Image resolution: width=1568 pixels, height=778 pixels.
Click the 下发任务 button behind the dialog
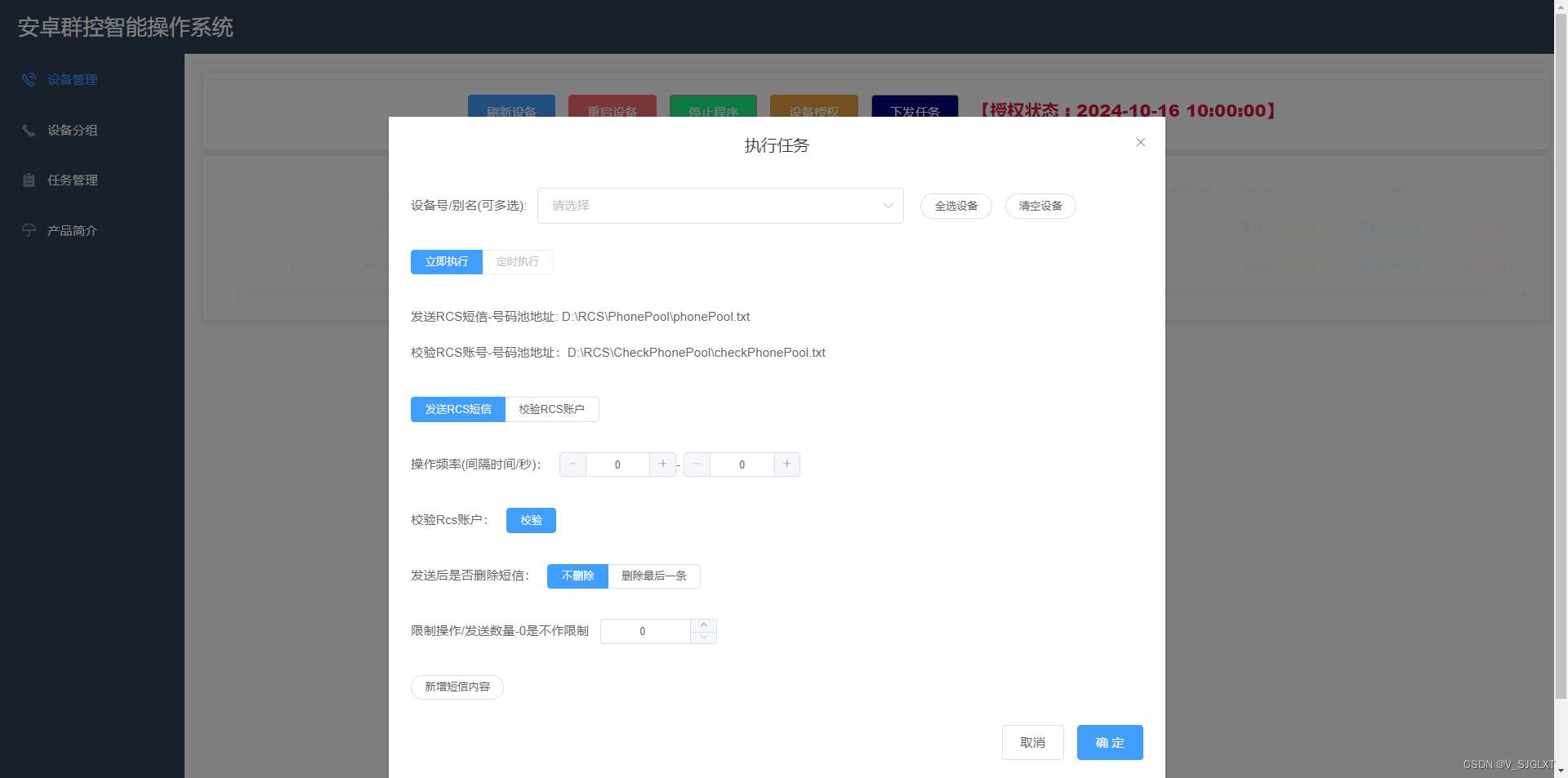pos(915,106)
